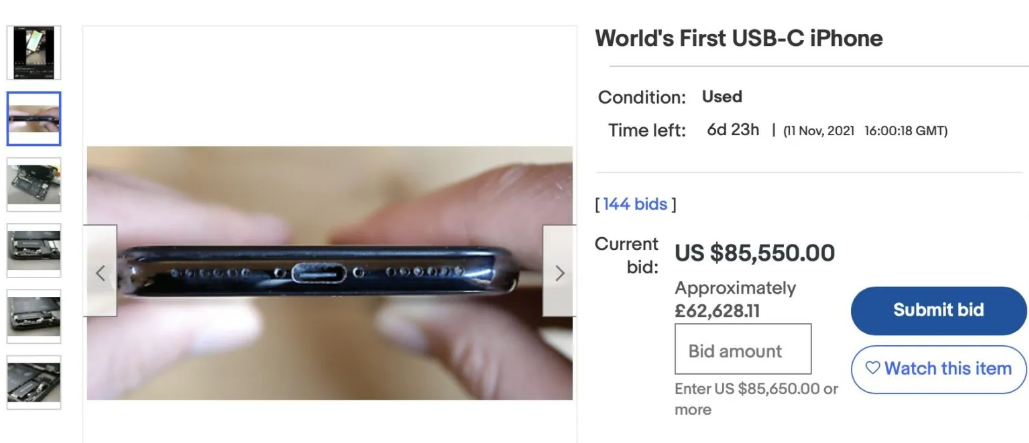Image resolution: width=1029 pixels, height=443 pixels.
Task: Click the US $85,550.00 current bid price
Action: (754, 253)
